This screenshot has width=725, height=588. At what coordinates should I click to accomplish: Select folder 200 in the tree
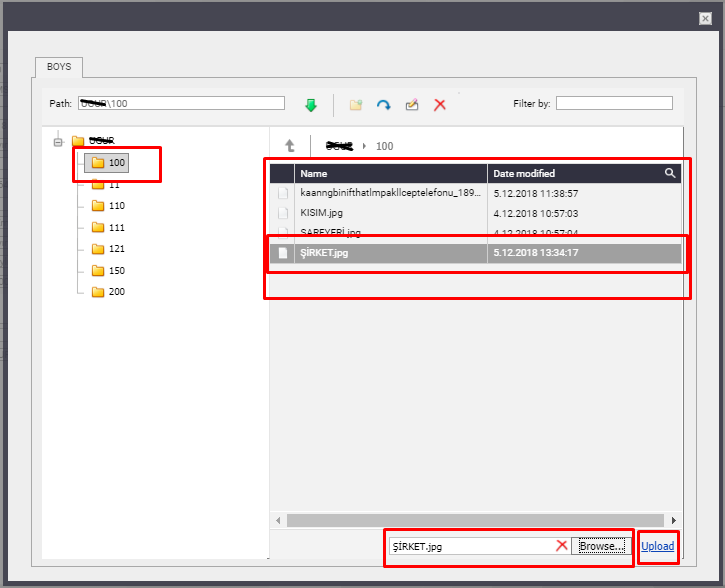(x=116, y=292)
